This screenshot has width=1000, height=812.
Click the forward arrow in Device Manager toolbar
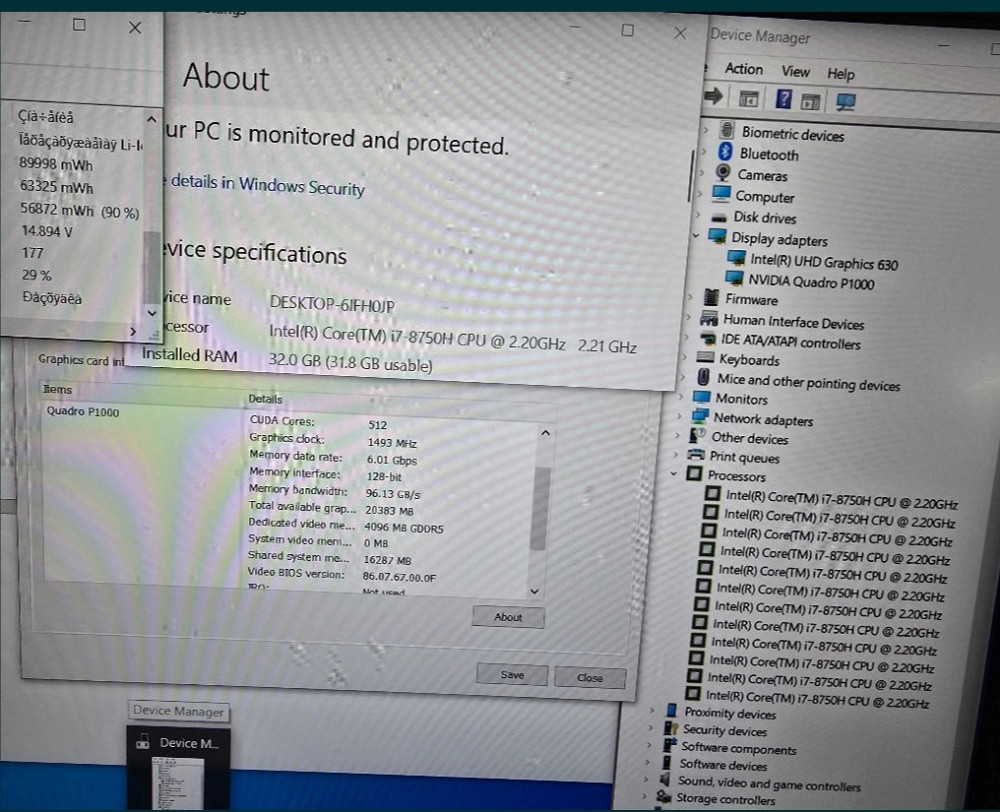point(714,97)
